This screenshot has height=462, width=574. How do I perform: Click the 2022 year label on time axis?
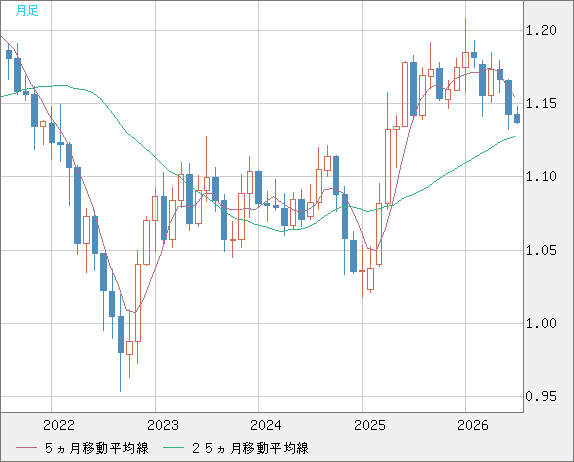(x=59, y=425)
